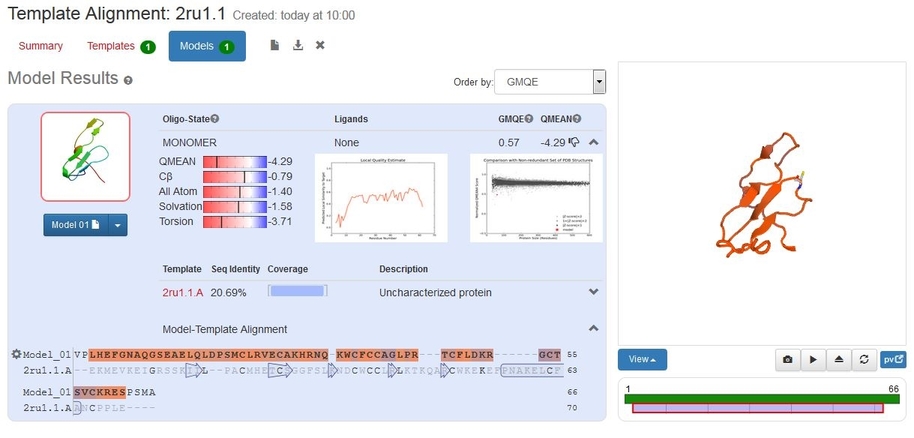This screenshot has height=438, width=914.
Task: Open the 2ru1.1.A template link
Action: (x=183, y=293)
